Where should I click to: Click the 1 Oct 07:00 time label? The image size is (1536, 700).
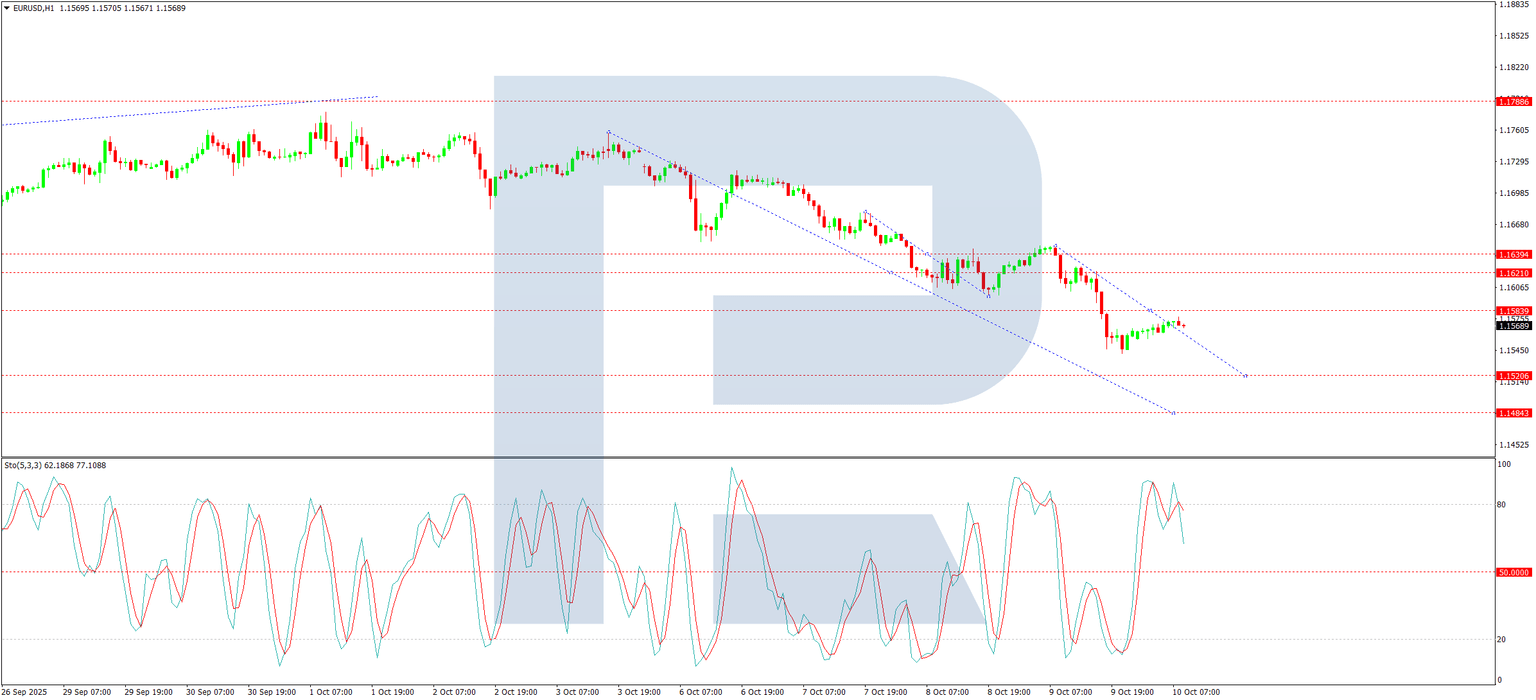pyautogui.click(x=332, y=692)
